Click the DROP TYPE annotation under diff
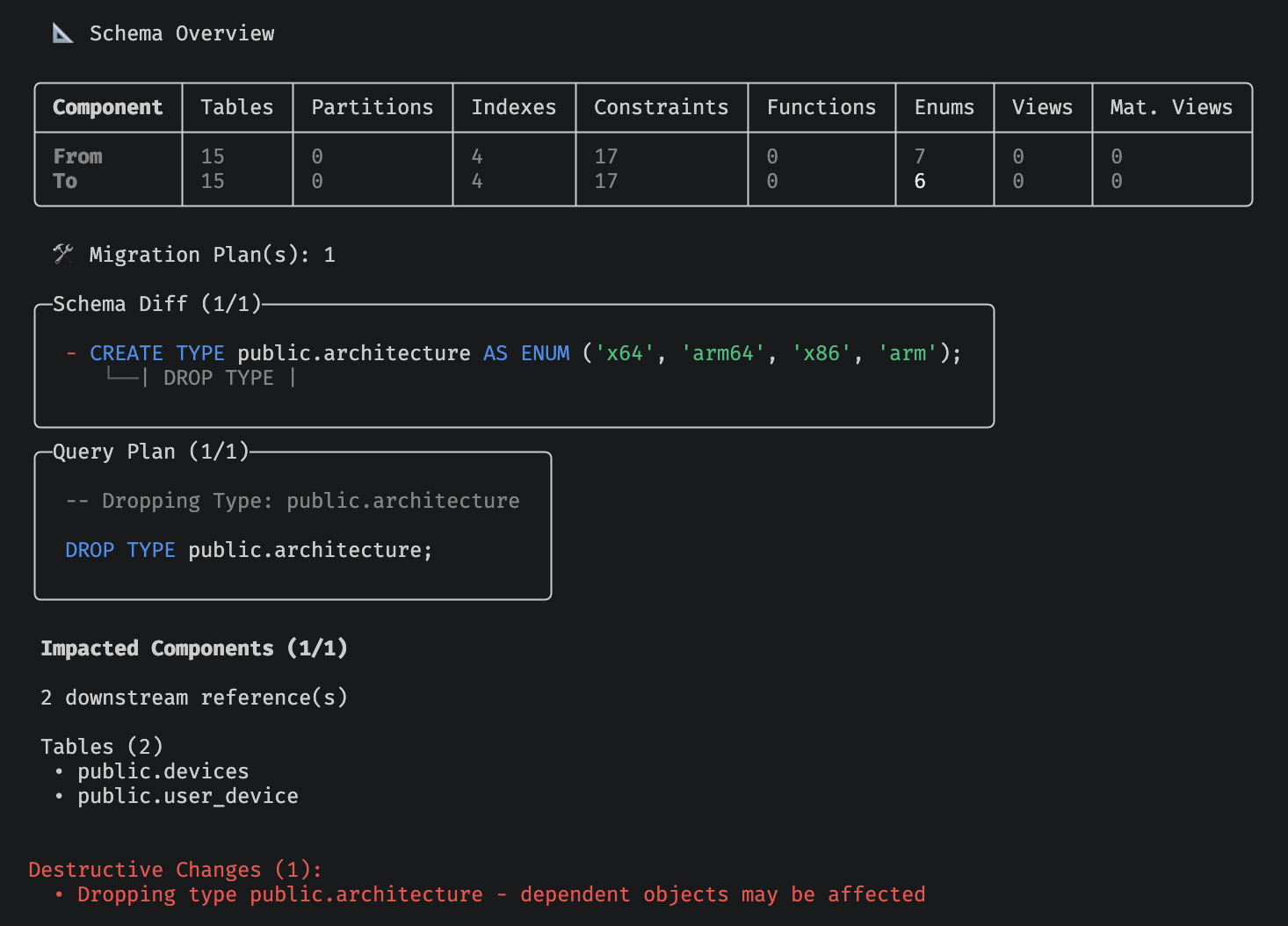Screen dimensions: 1288x926 coord(219,378)
